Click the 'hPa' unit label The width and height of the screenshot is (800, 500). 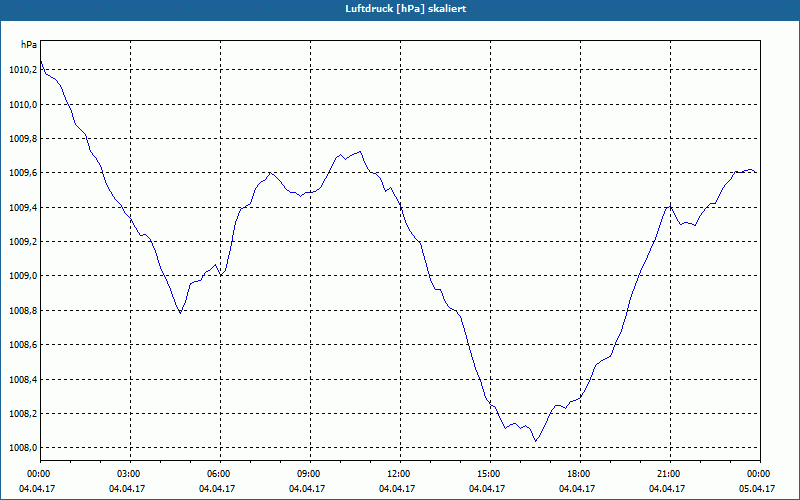coord(29,45)
